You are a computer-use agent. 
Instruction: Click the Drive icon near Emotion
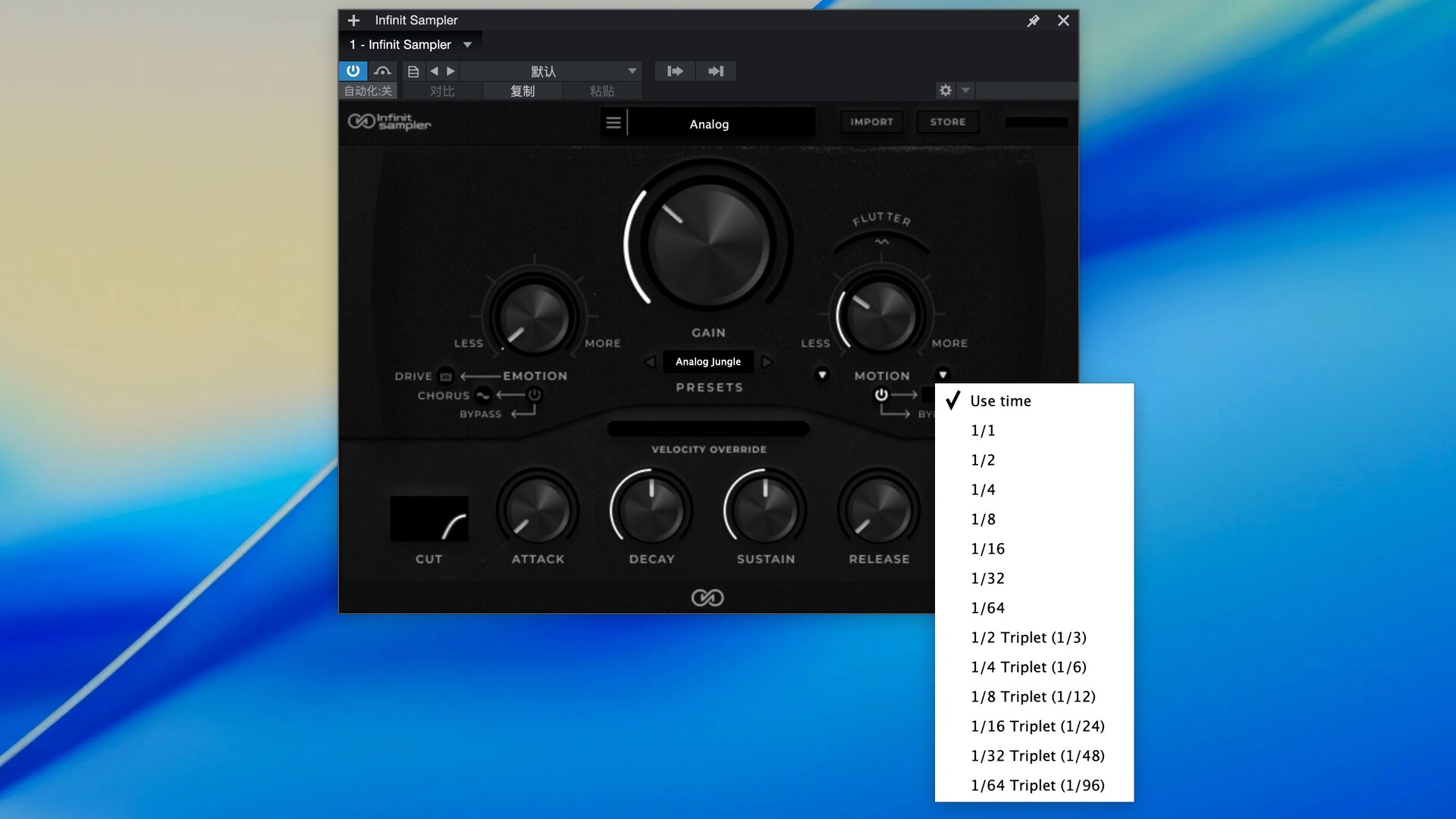coord(446,376)
